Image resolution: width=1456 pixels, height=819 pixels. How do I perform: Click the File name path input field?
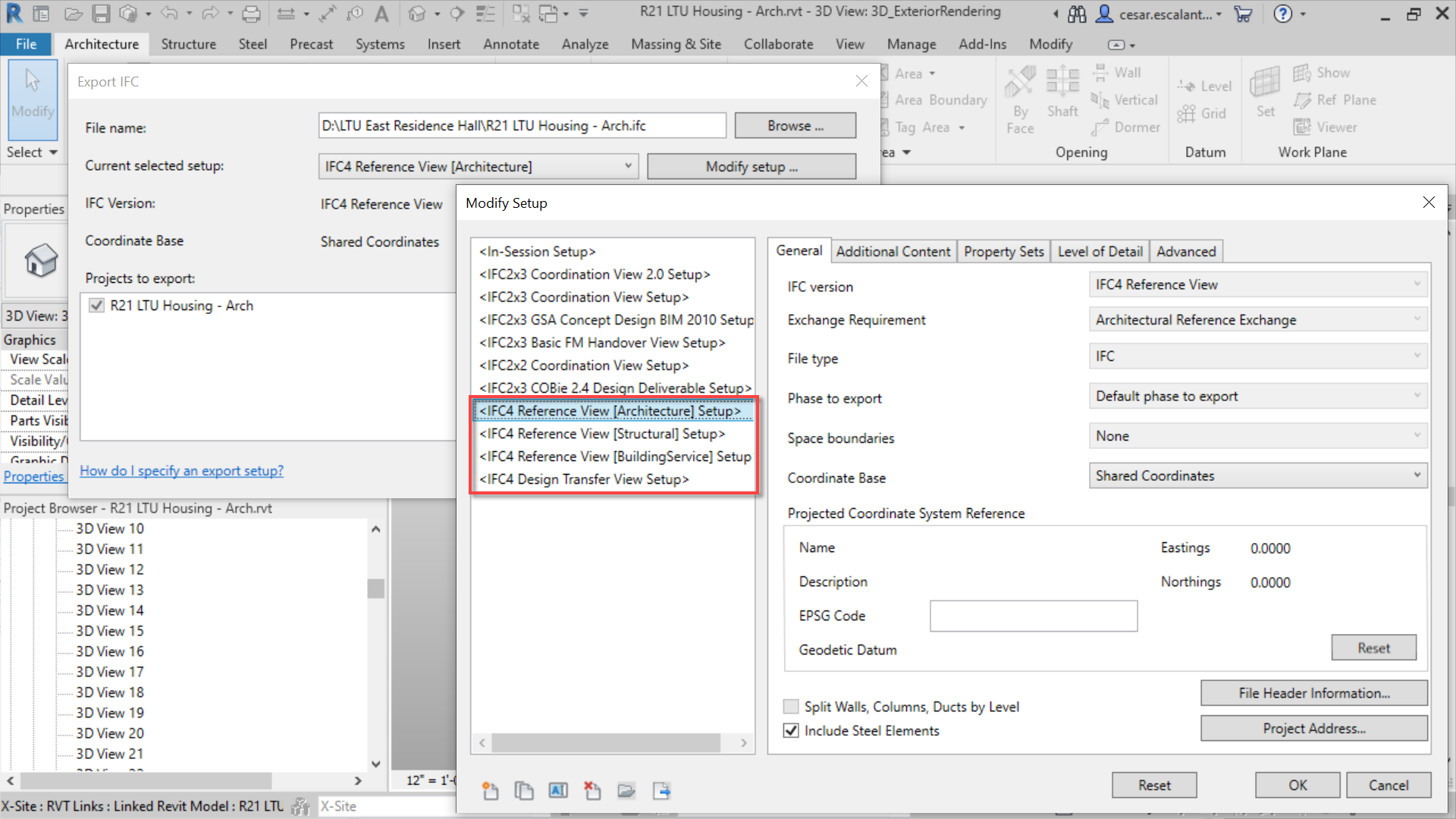522,126
